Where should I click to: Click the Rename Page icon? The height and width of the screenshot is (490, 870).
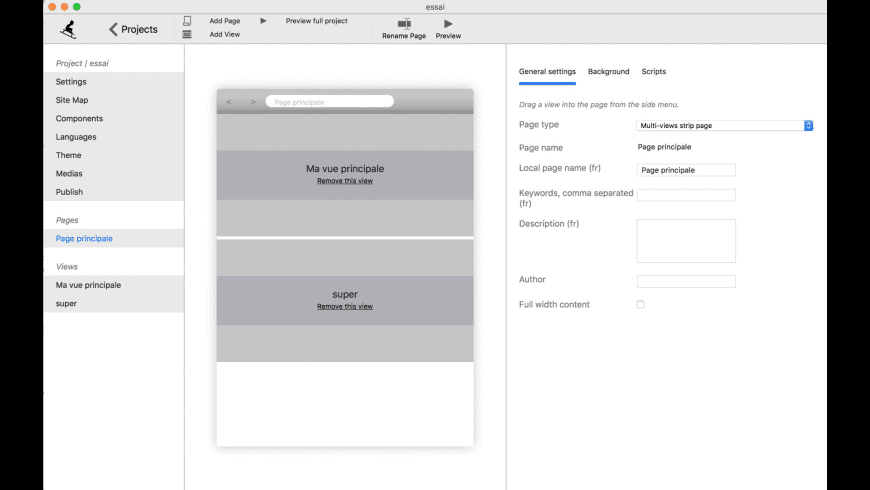pos(404,24)
